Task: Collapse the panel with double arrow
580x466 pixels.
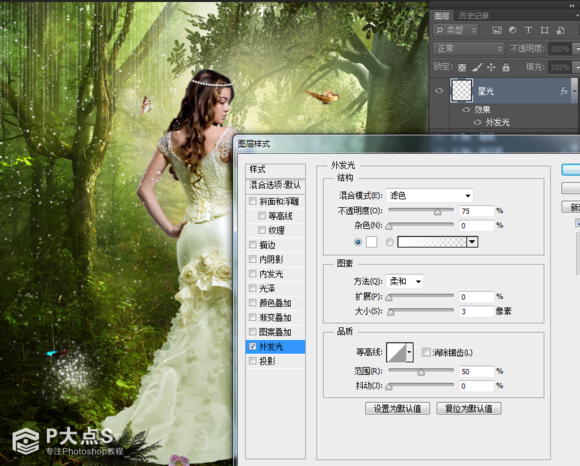Action: [x=572, y=6]
